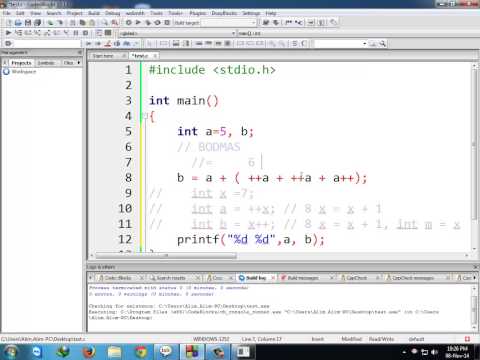The image size is (480, 360).
Task: Switch to the Start here tab
Action: coord(103,56)
